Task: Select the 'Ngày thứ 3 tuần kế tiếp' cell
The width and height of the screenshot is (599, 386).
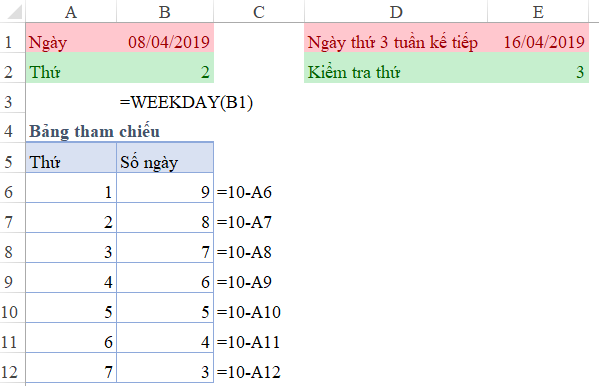Action: [x=396, y=42]
